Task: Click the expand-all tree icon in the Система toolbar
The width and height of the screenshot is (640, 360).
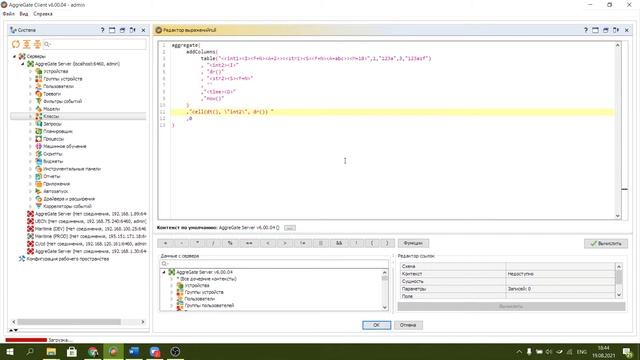Action: [x=27, y=44]
